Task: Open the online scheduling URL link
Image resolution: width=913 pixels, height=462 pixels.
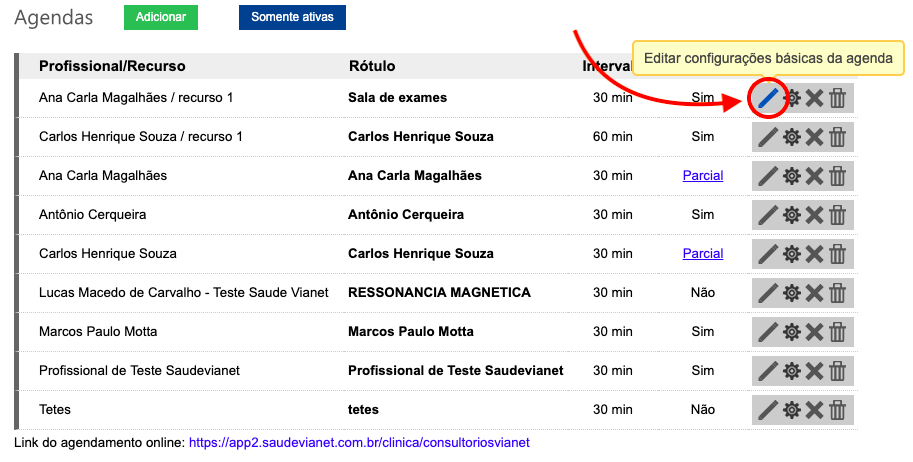Action: (358, 442)
